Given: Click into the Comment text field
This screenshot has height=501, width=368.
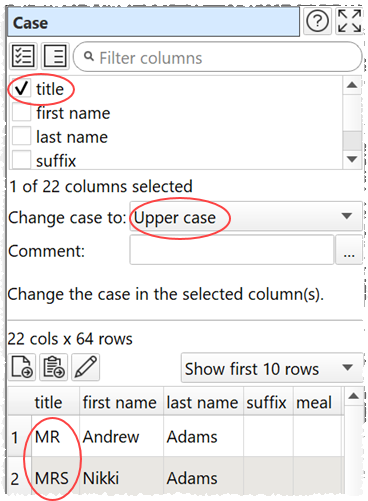Looking at the screenshot, I should tap(232, 250).
